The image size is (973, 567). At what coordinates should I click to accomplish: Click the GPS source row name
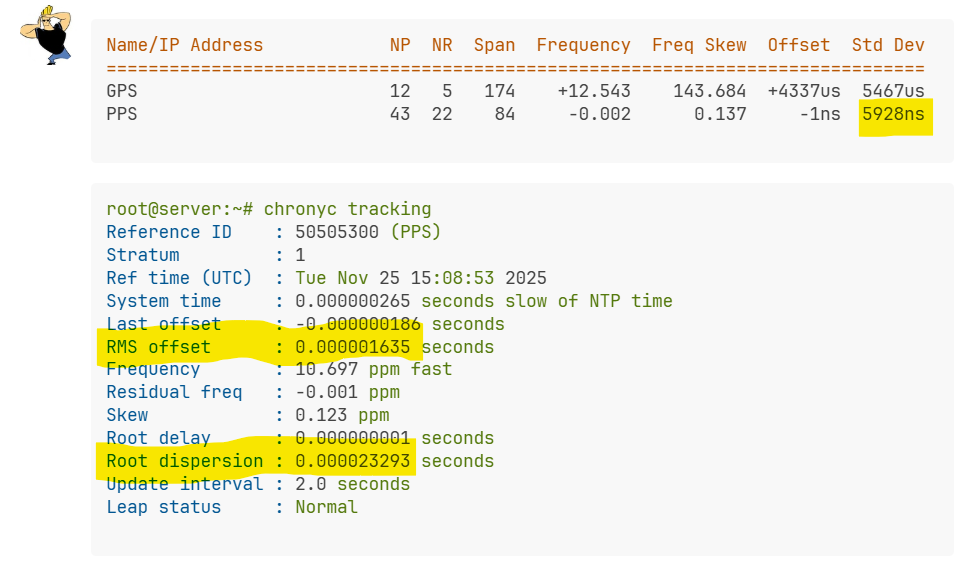point(122,91)
